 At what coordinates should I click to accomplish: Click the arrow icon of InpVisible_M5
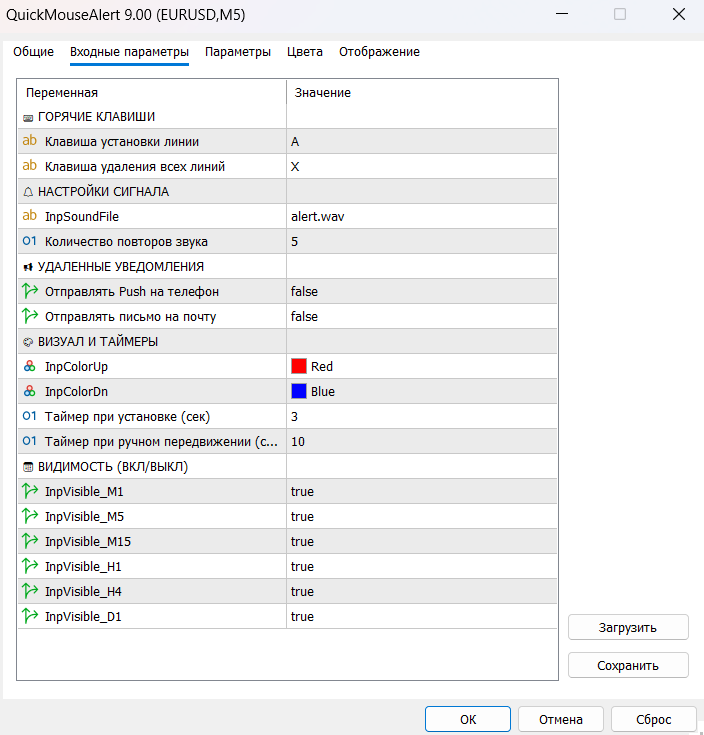point(30,516)
